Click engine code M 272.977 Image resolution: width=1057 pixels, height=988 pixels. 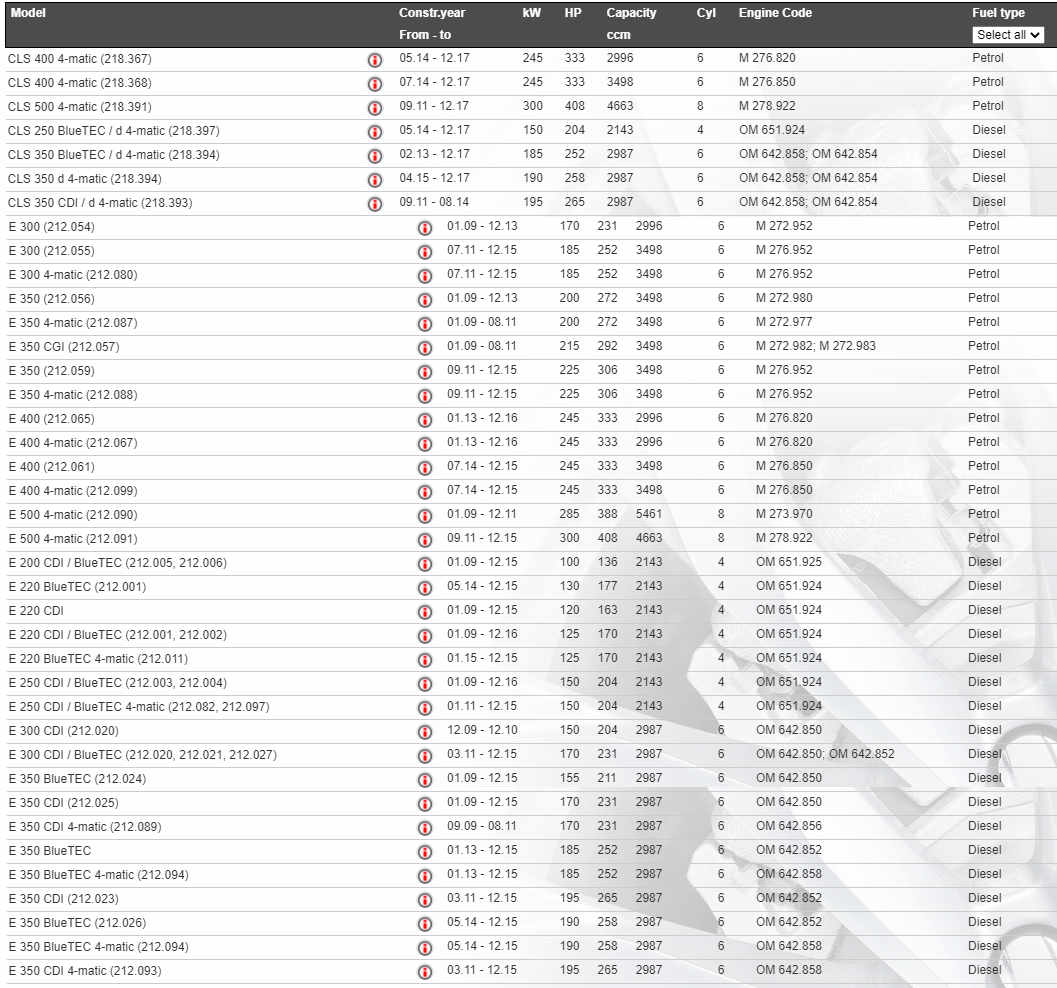point(784,322)
